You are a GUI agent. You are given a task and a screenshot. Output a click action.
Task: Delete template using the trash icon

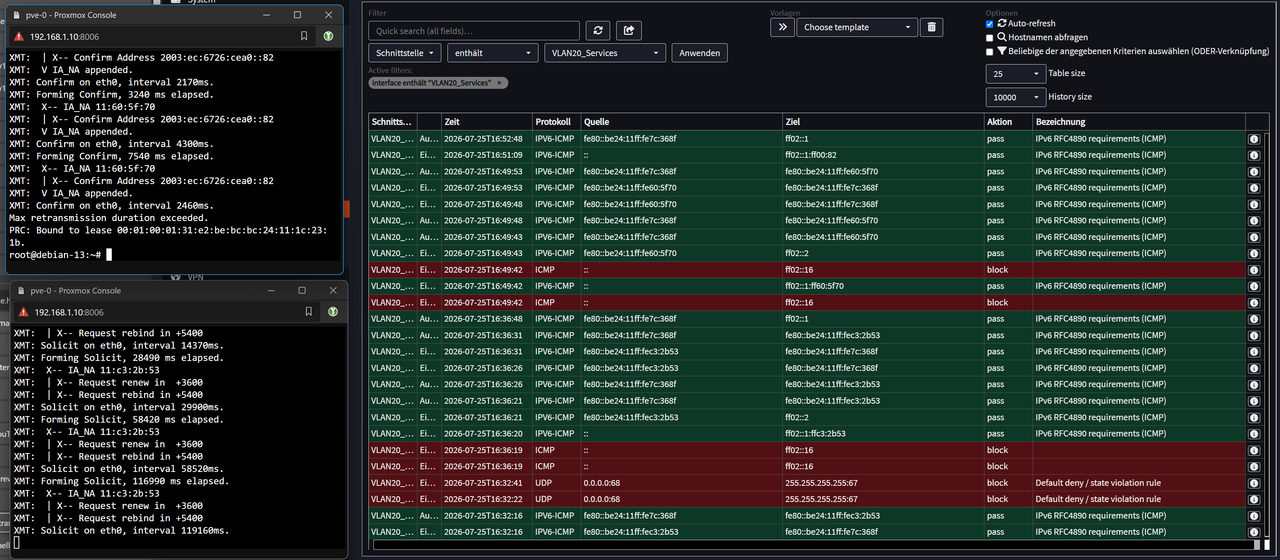tap(931, 28)
